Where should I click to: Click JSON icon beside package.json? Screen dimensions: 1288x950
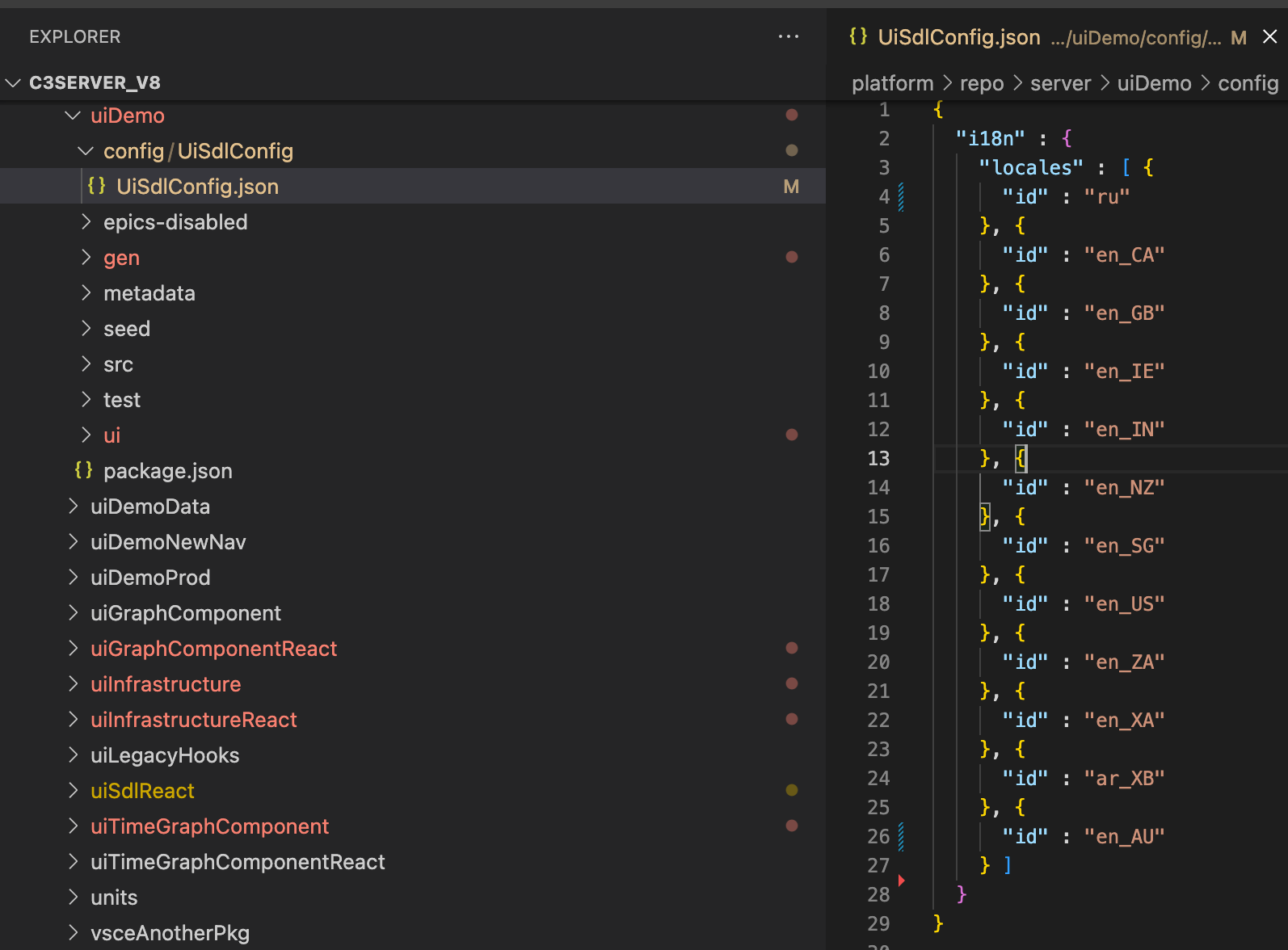pyautogui.click(x=83, y=470)
